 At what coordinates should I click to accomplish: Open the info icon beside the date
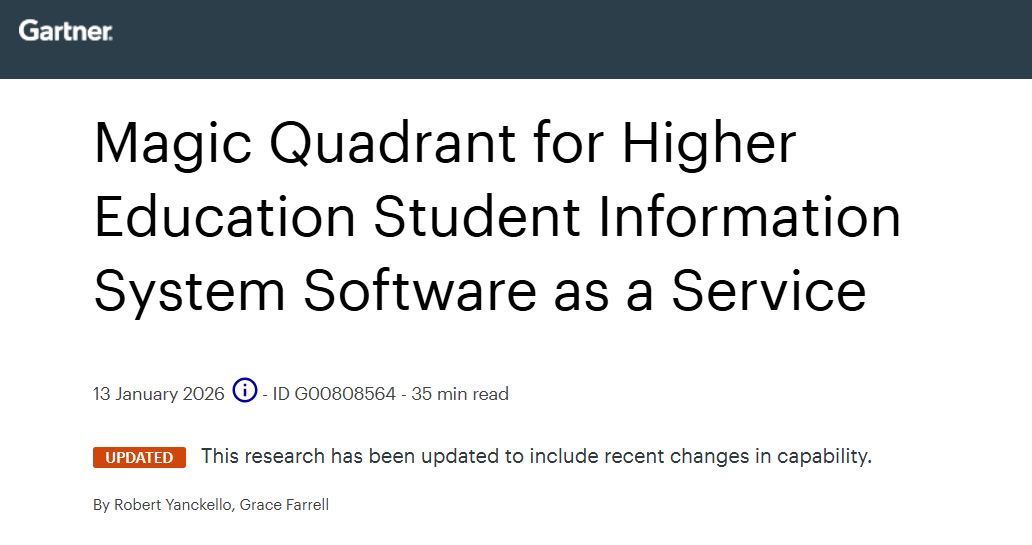tap(245, 391)
